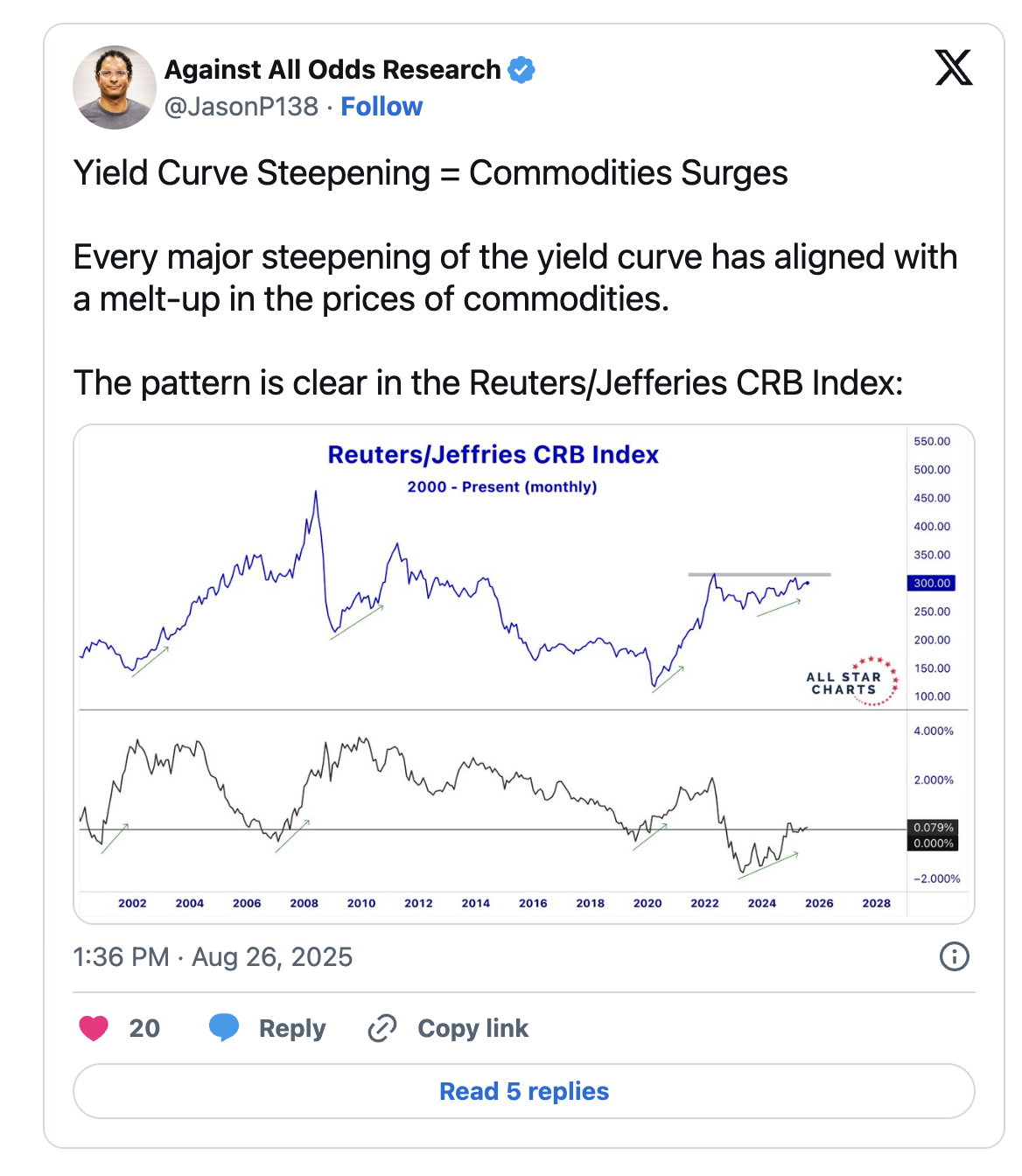The height and width of the screenshot is (1176, 1022).
Task: Open the author's profile photo
Action: pos(115,87)
